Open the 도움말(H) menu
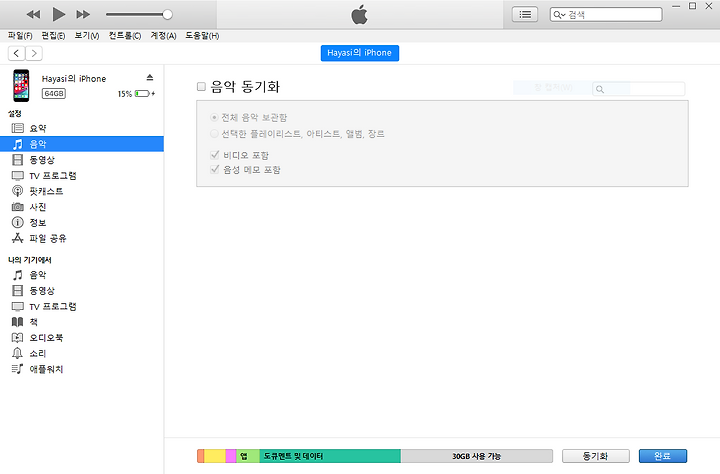Screen dimensions: 720x474 coord(202,36)
